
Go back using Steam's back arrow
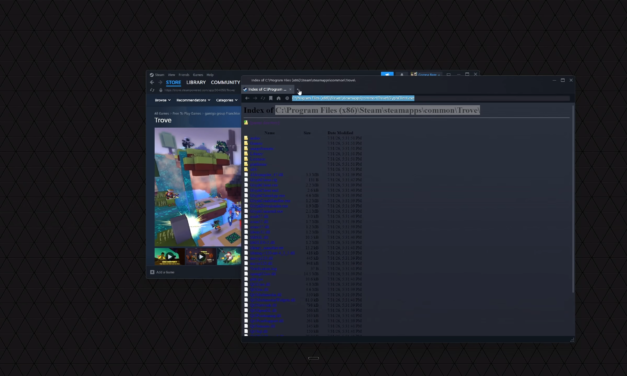(x=152, y=82)
